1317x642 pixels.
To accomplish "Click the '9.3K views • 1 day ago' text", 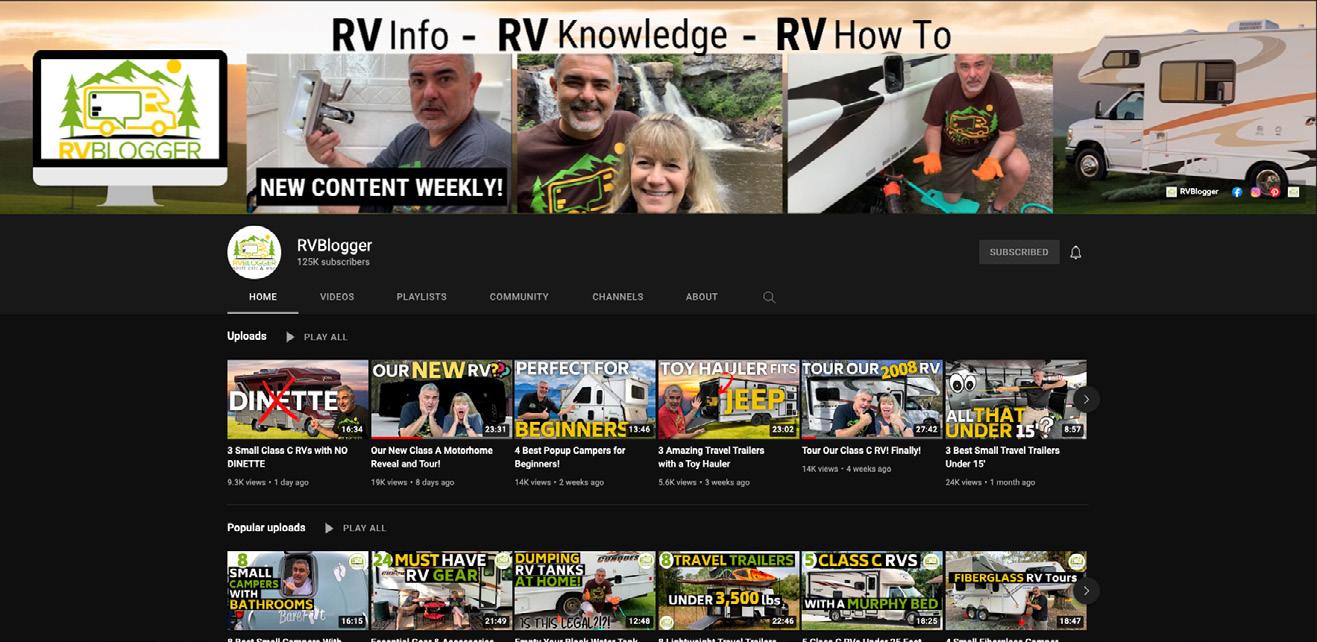I will pos(267,482).
